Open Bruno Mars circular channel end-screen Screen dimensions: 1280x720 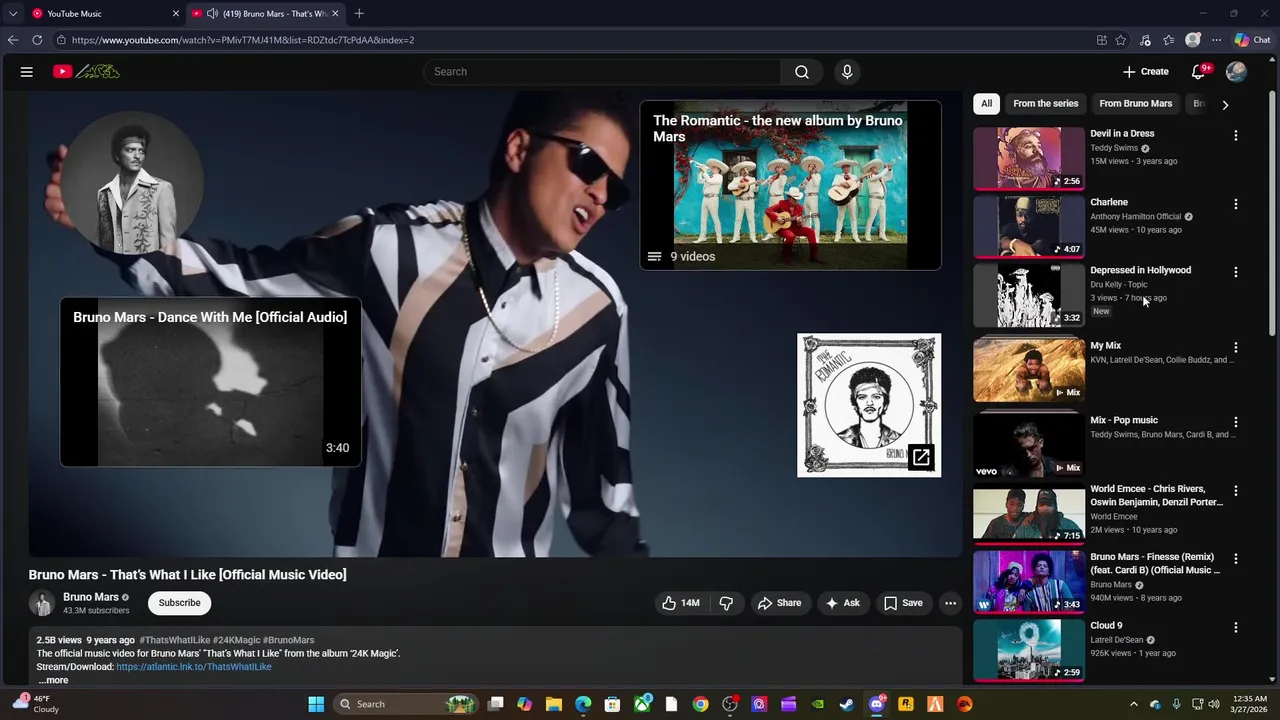pos(133,182)
